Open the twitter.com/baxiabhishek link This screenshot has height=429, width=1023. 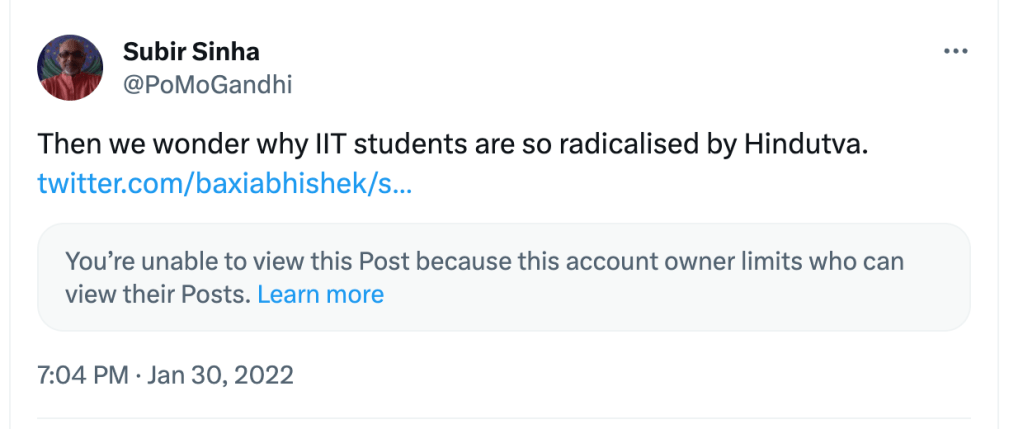pos(224,184)
